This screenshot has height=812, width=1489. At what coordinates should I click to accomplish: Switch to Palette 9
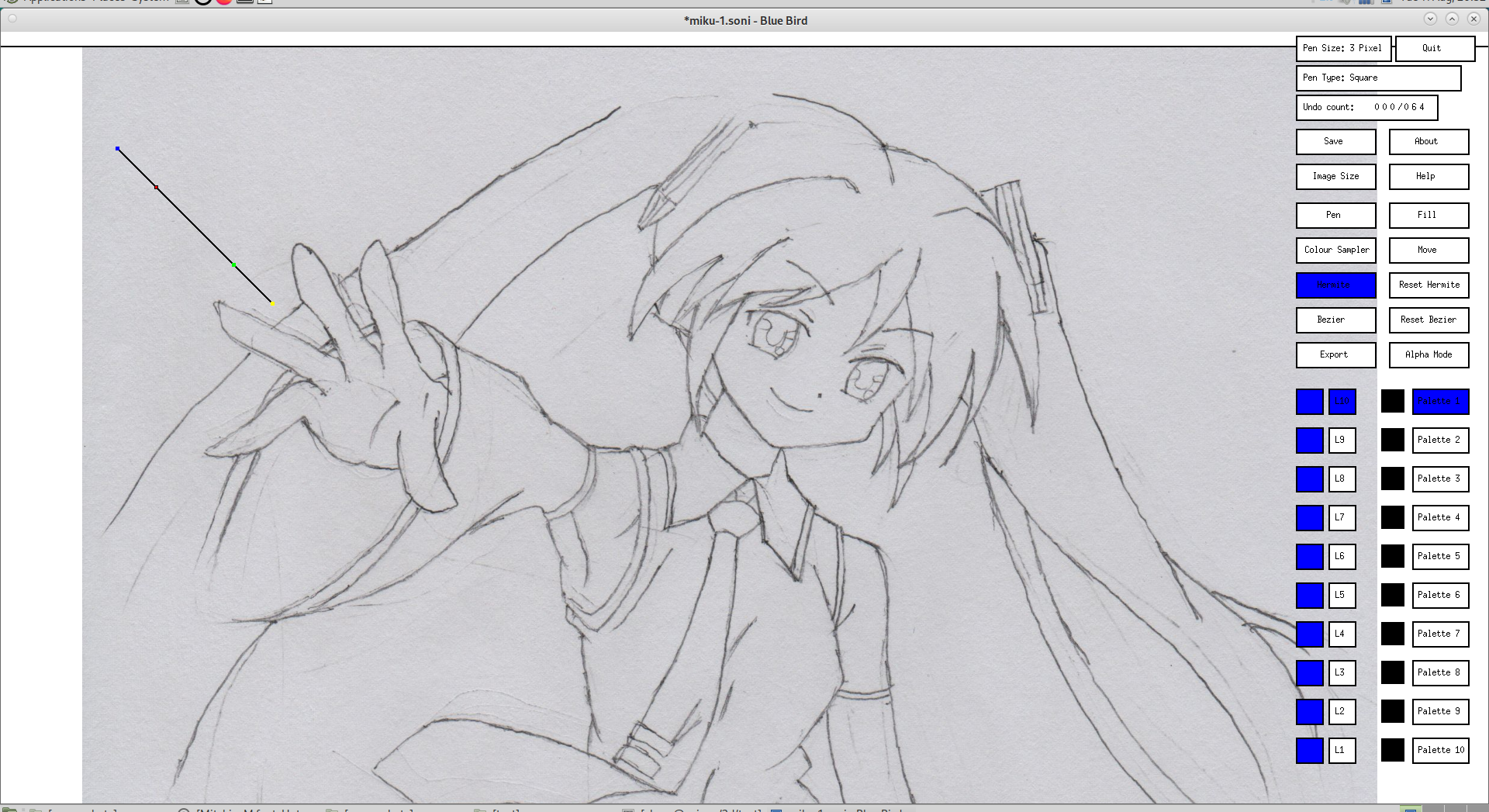(1440, 712)
